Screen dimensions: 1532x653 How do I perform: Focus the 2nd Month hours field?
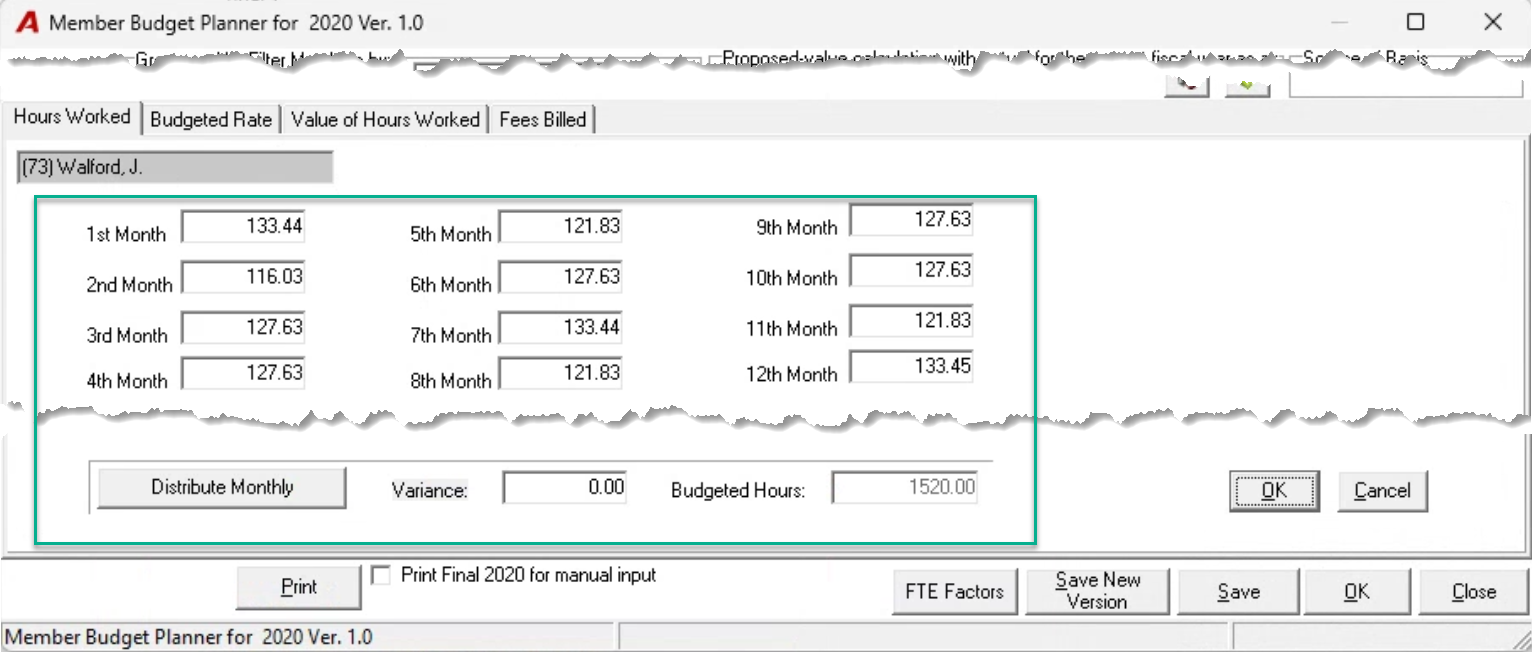pyautogui.click(x=243, y=276)
